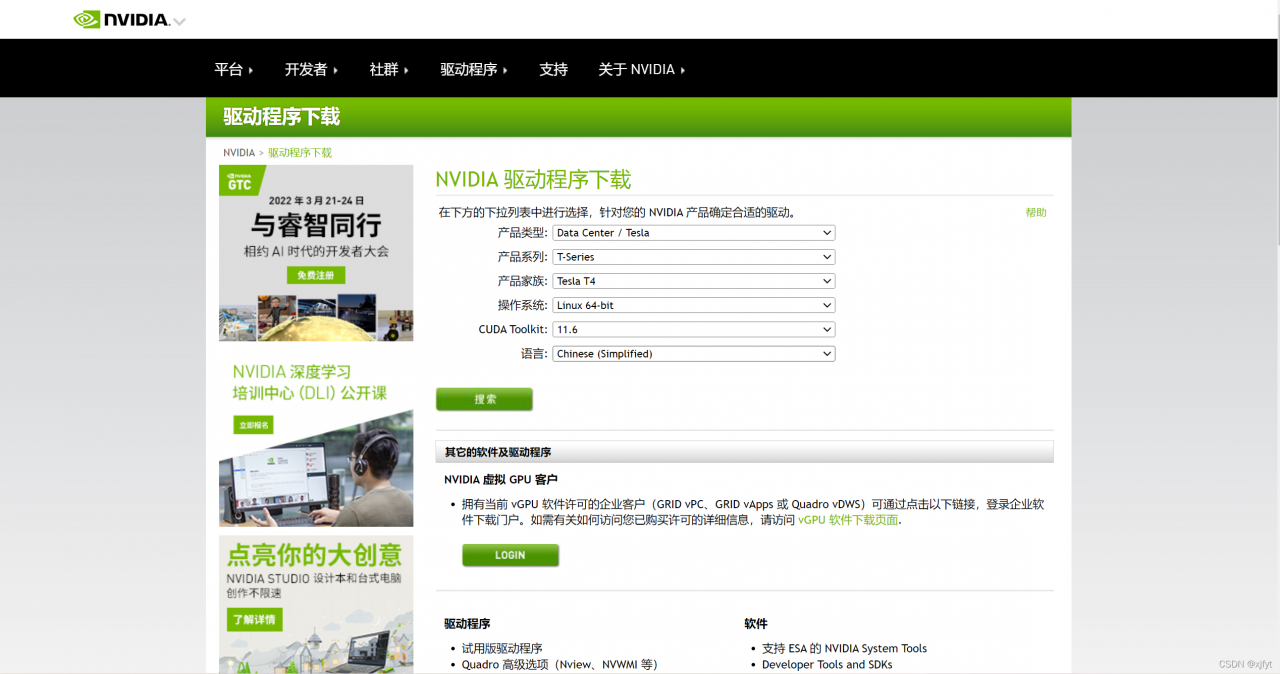Go to the 支持 page
1280x674 pixels.
(553, 69)
